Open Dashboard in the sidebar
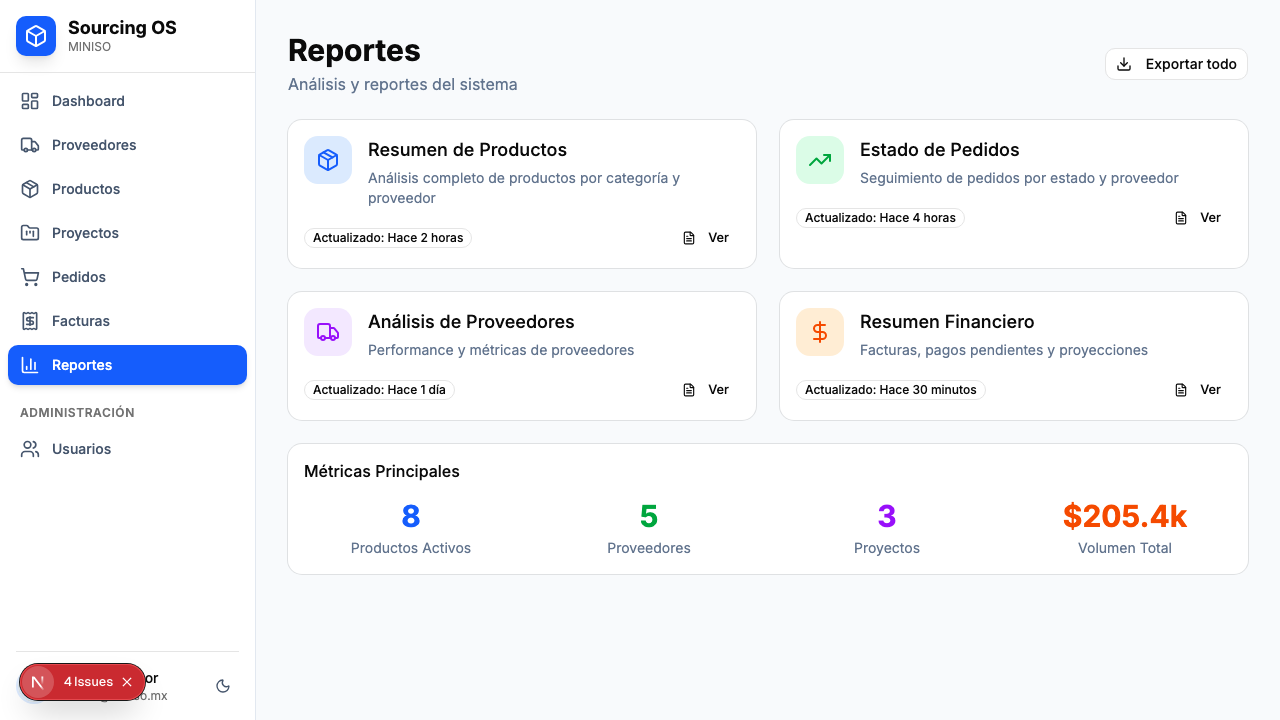 coord(127,101)
